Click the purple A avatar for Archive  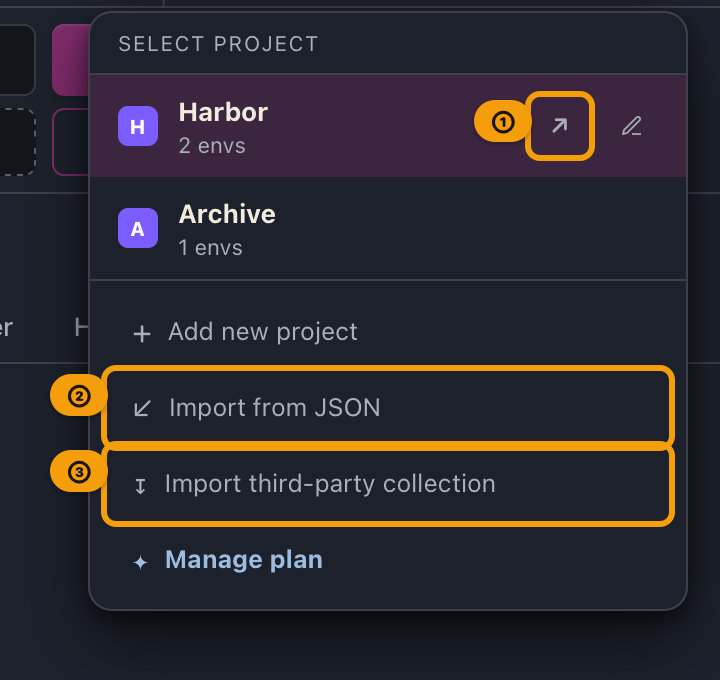pyautogui.click(x=138, y=228)
